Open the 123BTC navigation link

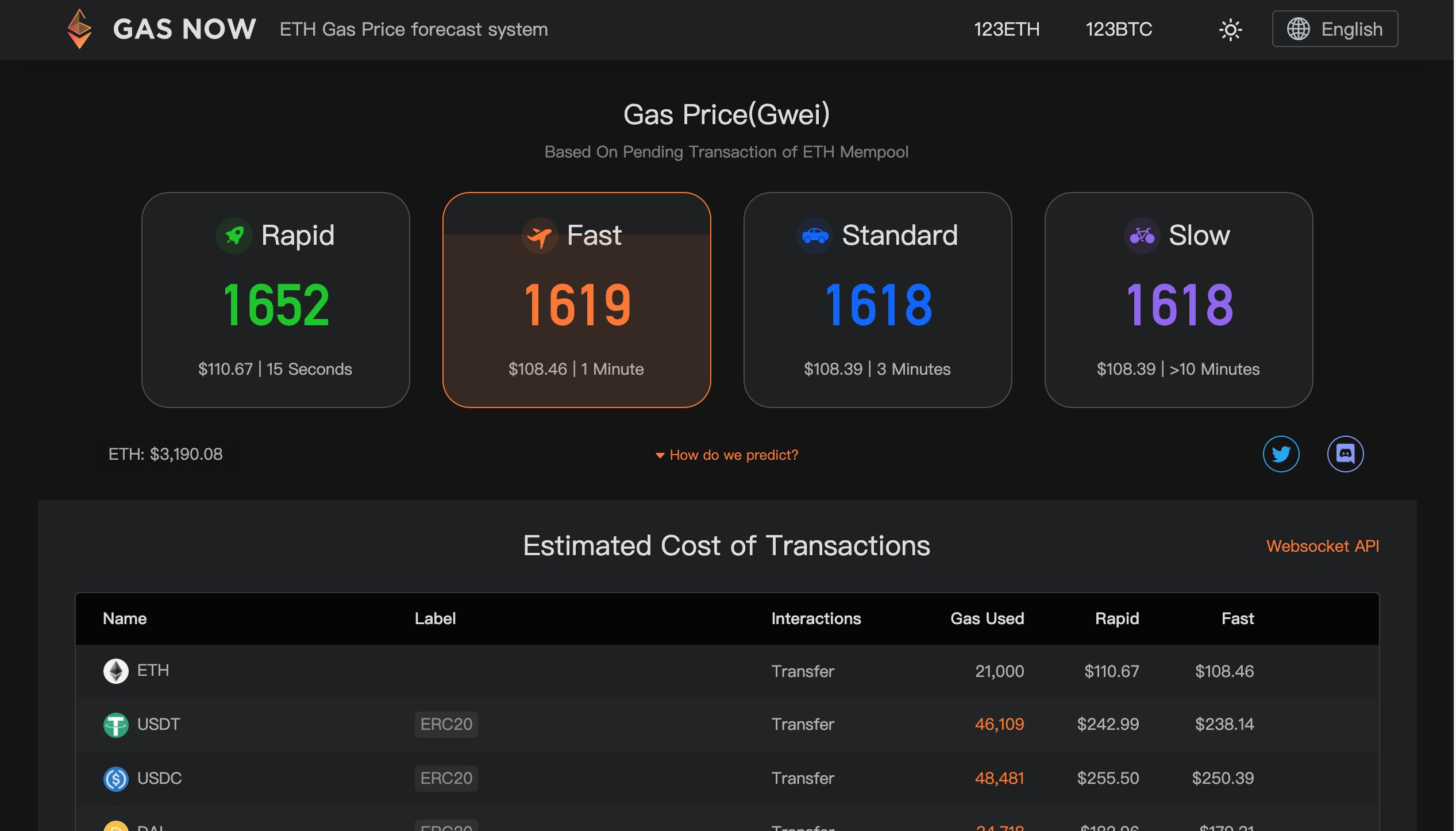1118,29
